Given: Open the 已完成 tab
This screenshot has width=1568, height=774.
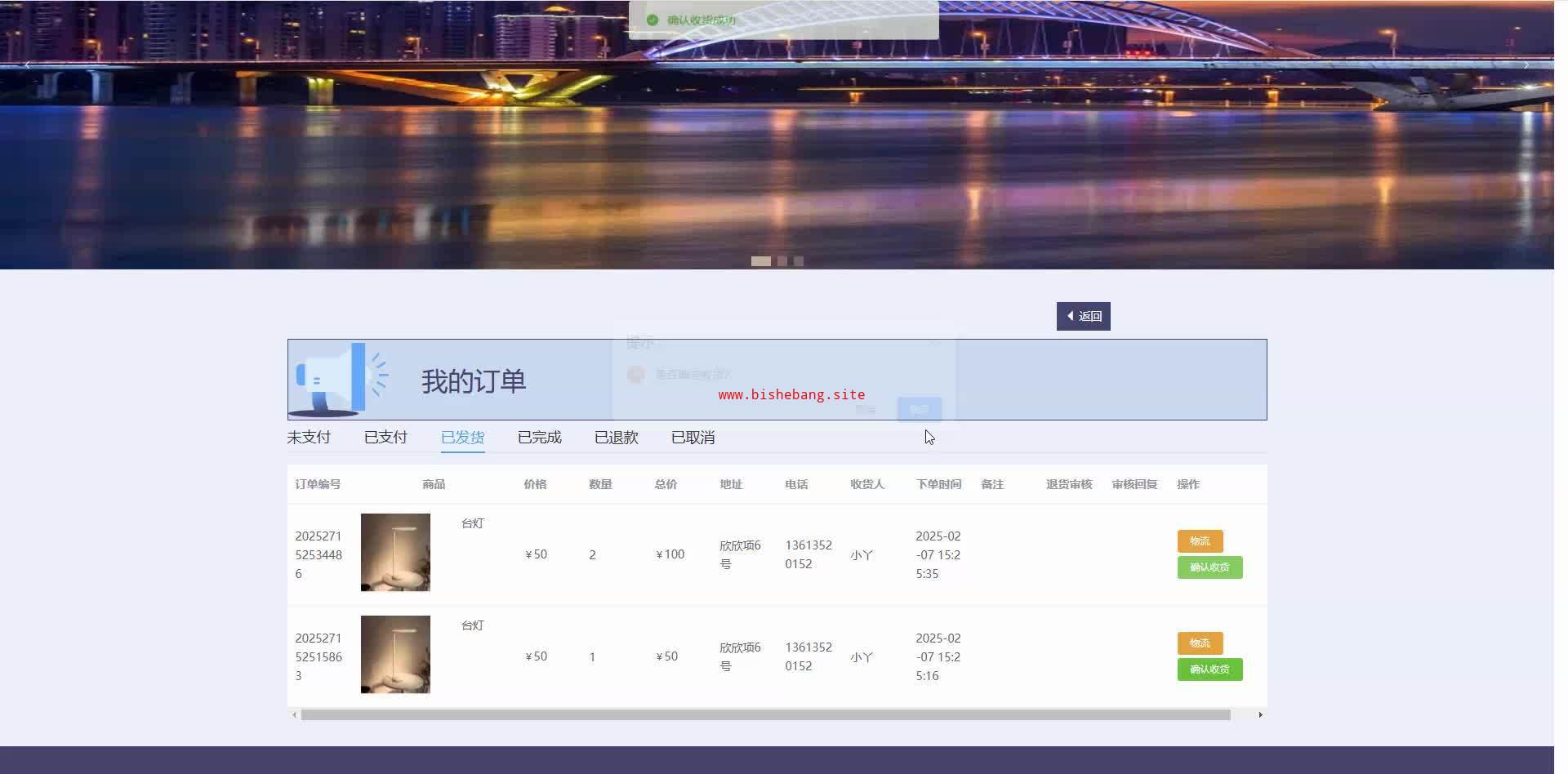Looking at the screenshot, I should pyautogui.click(x=540, y=438).
